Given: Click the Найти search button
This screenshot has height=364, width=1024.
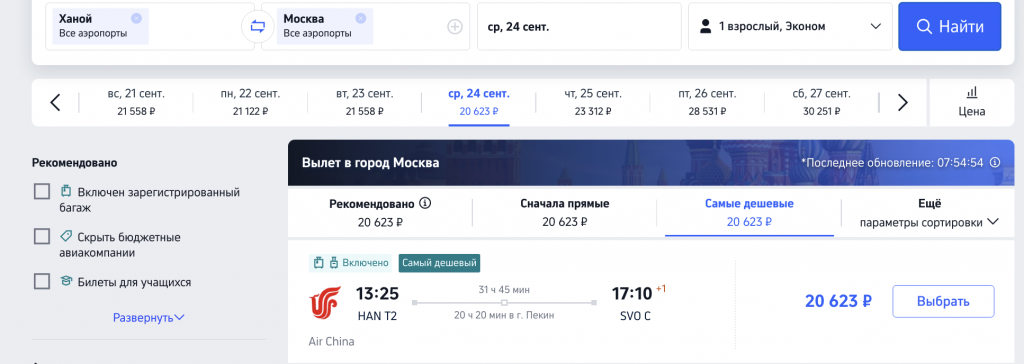Looking at the screenshot, I should pos(950,27).
